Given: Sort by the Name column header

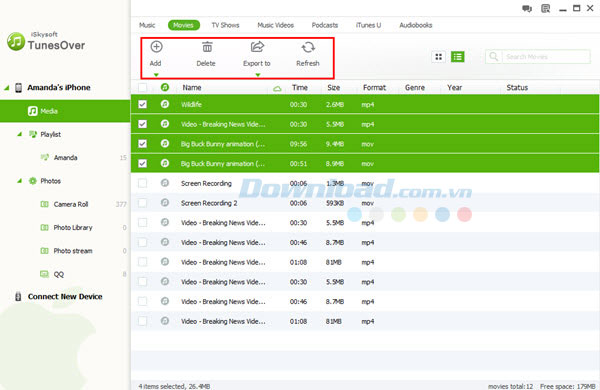Looking at the screenshot, I should coord(192,88).
